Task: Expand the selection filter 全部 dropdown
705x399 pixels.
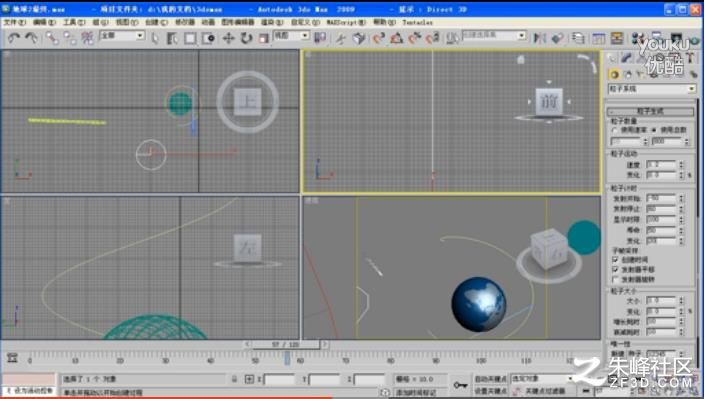Action: pyautogui.click(x=122, y=36)
